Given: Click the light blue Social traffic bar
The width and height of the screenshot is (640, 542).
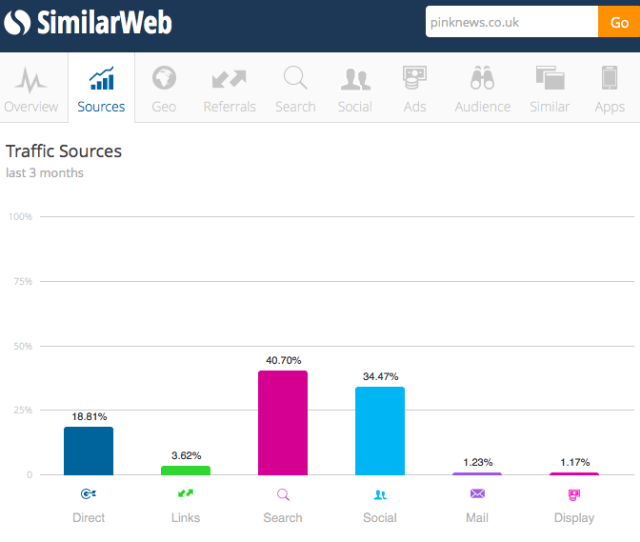Looking at the screenshot, I should tap(380, 430).
